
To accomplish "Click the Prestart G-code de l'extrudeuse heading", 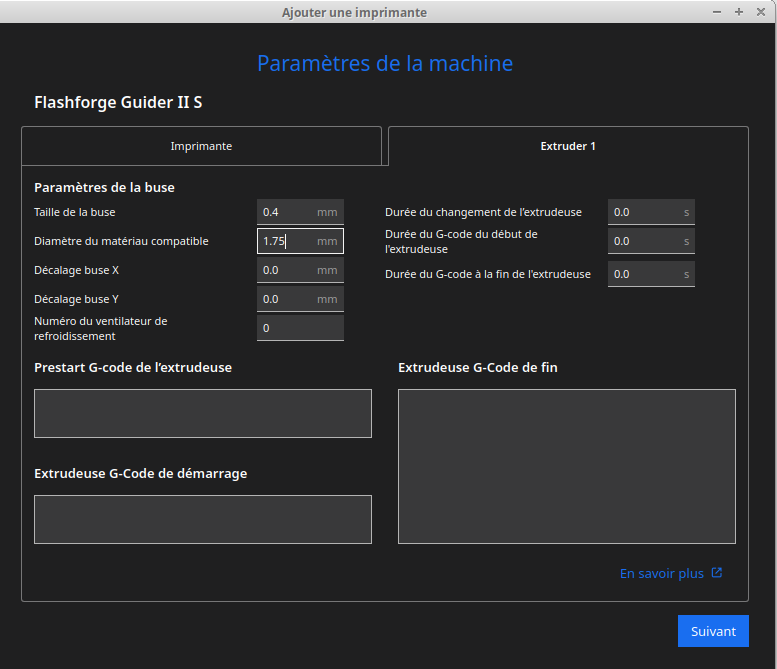I will (133, 367).
